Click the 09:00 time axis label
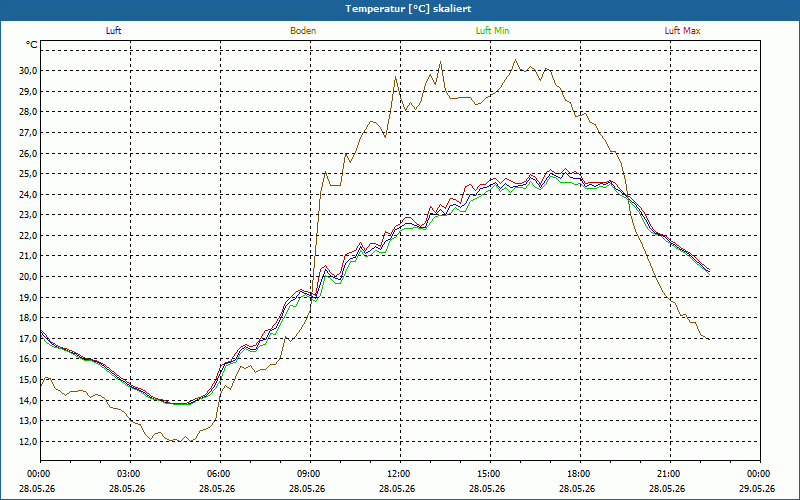The height and width of the screenshot is (500, 800). (307, 474)
